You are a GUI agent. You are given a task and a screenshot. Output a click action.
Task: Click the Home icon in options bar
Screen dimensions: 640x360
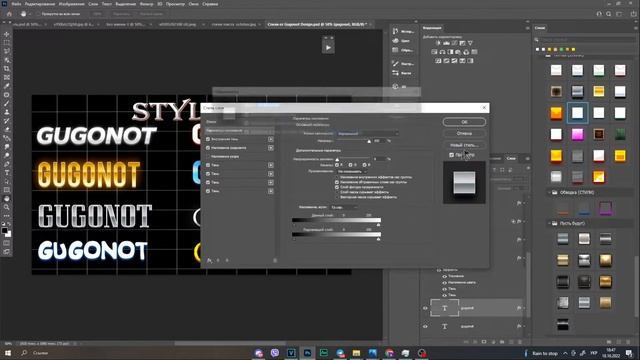click(9, 14)
